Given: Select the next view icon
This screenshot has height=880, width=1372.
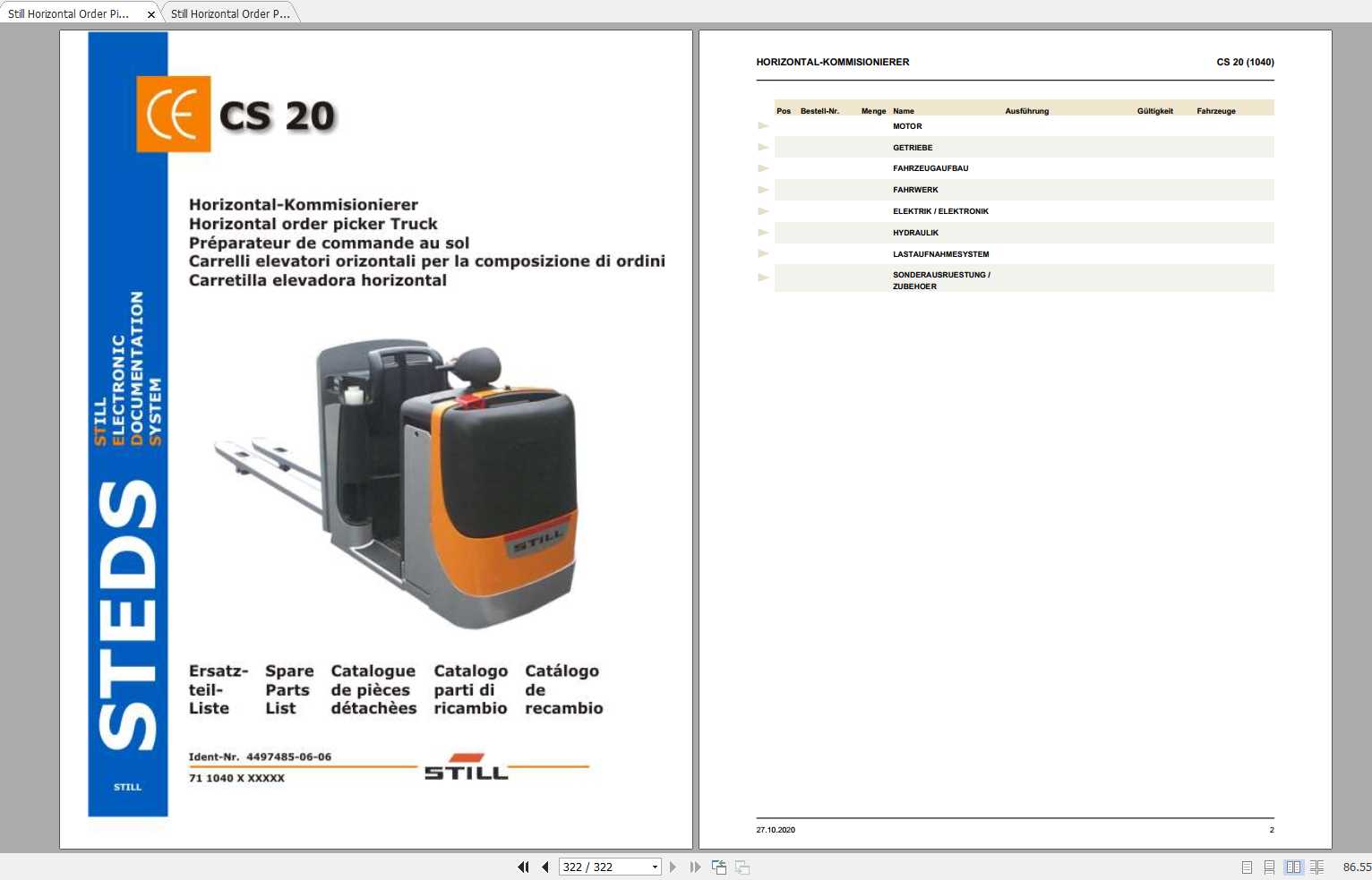Looking at the screenshot, I should pos(742,867).
